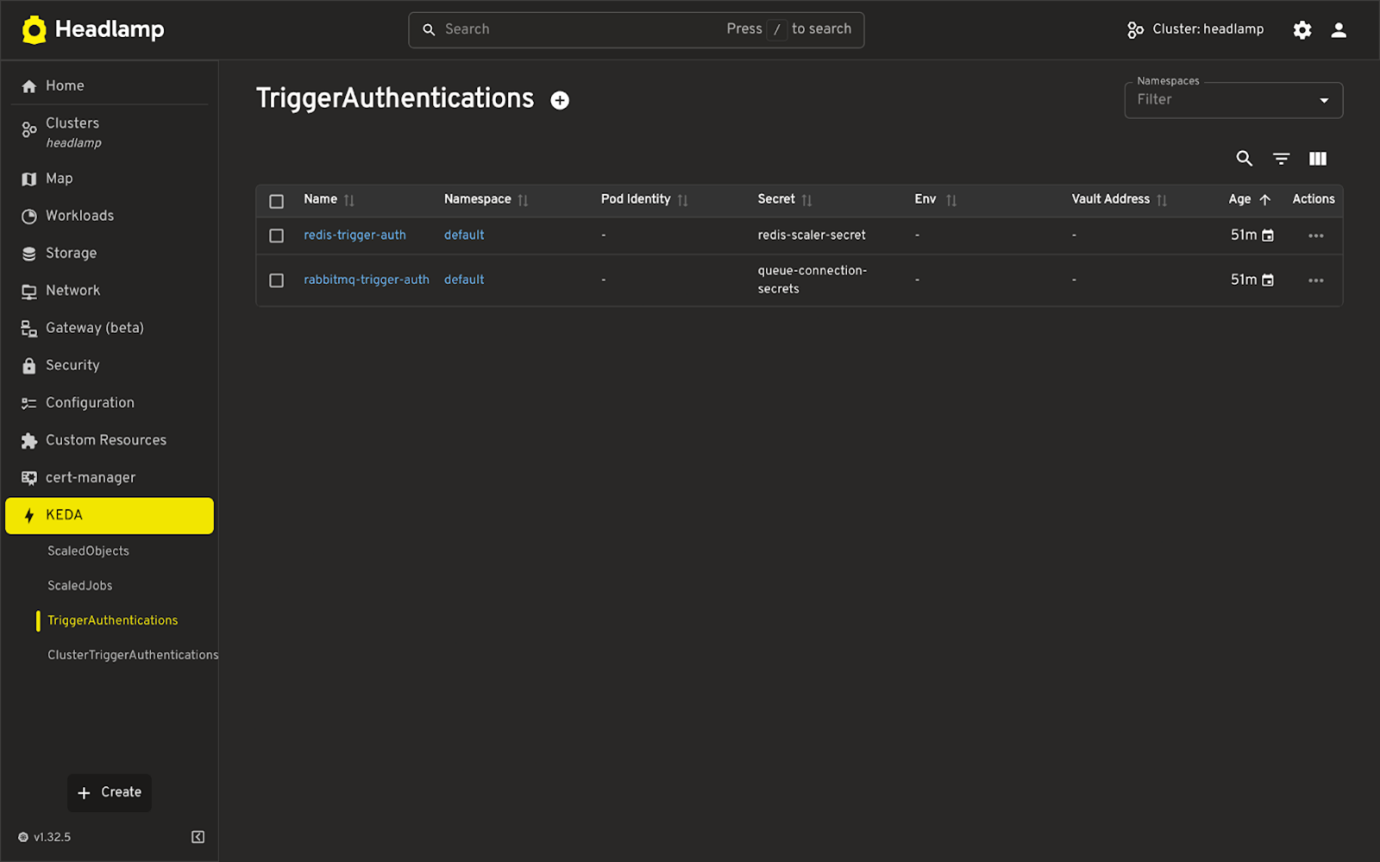Check the rabbitmq-trigger-auth row checkbox
The width and height of the screenshot is (1380, 862).
(x=277, y=281)
